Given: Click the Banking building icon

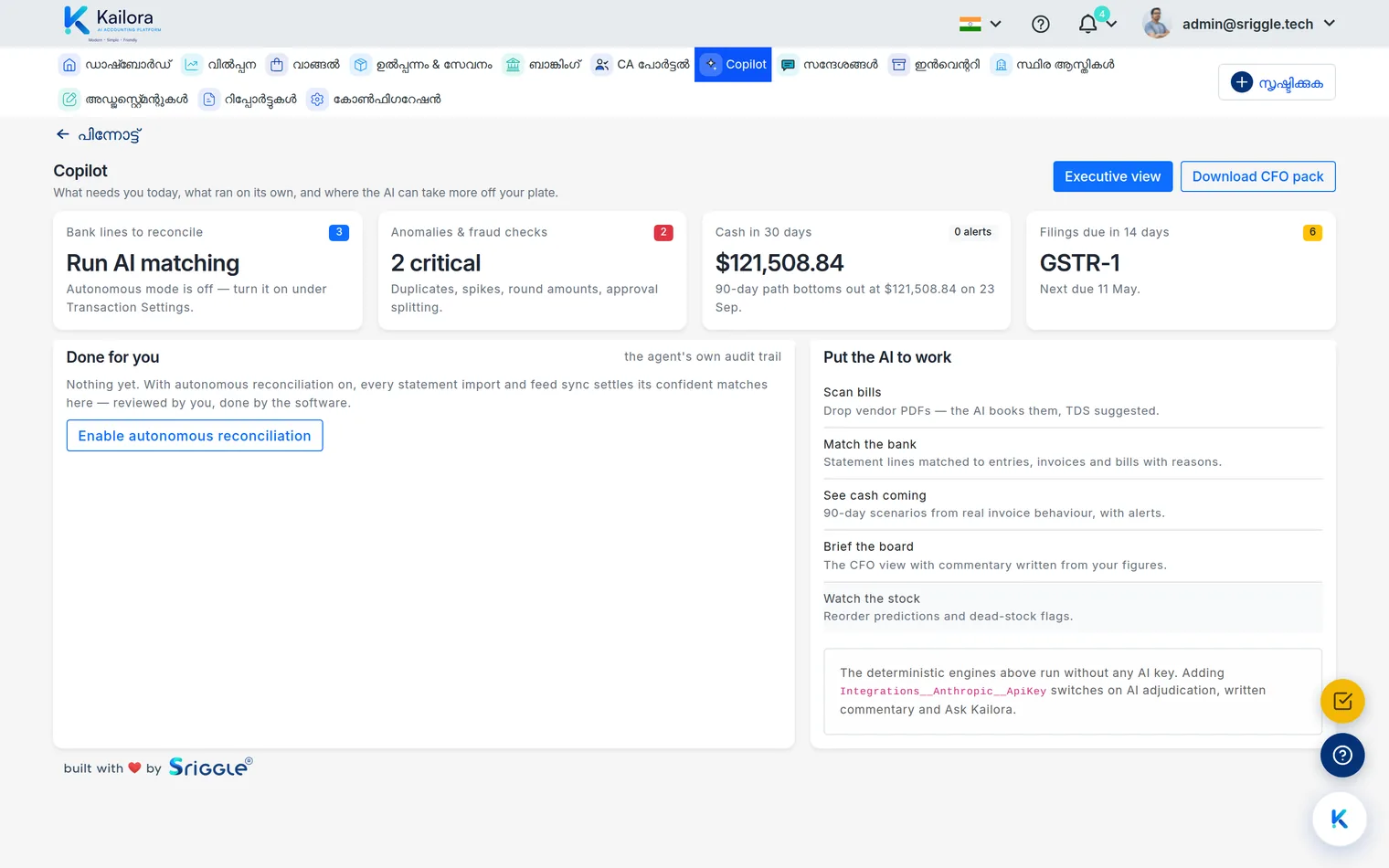Looking at the screenshot, I should (x=513, y=65).
